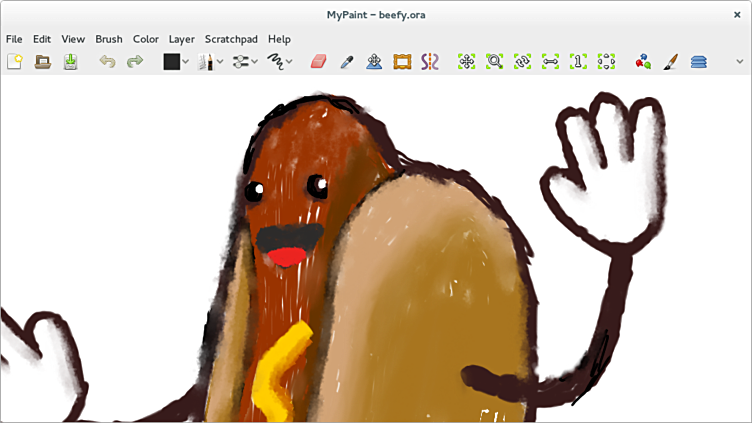Open the Scratchpad menu

pos(231,39)
